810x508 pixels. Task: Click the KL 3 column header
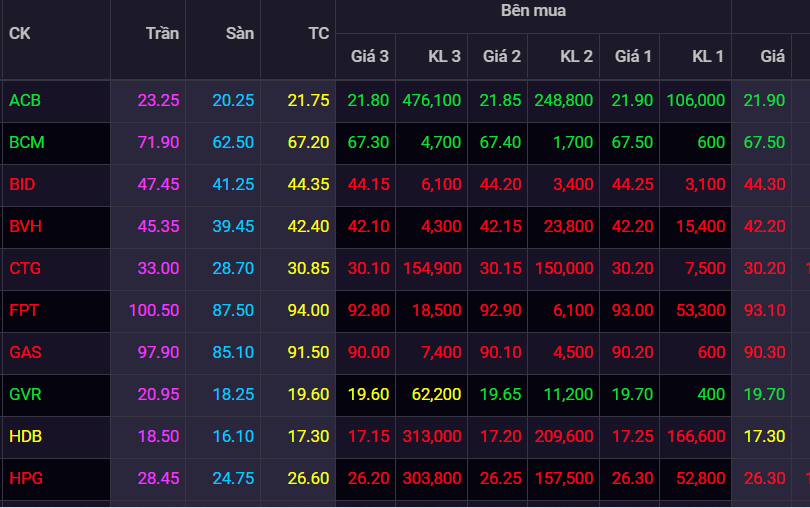444,56
